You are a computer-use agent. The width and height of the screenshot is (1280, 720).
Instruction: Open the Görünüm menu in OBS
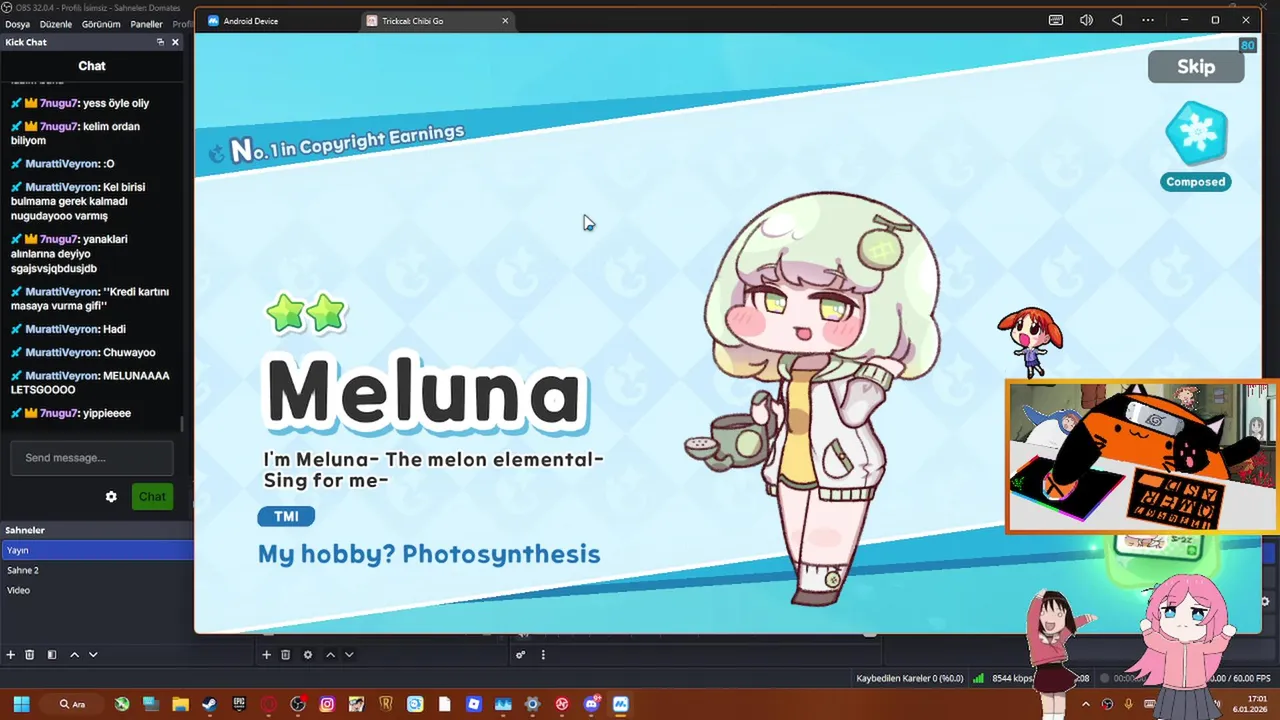[x=101, y=24]
